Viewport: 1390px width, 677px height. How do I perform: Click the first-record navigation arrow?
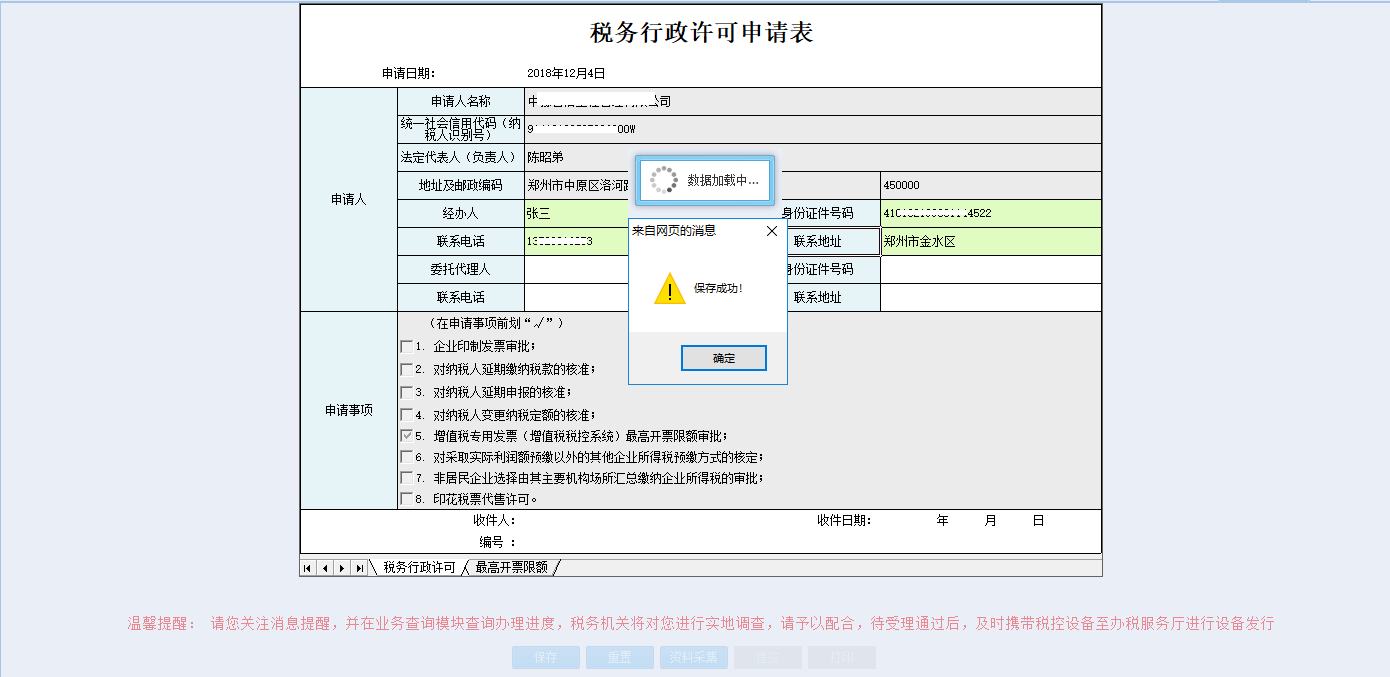(307, 567)
